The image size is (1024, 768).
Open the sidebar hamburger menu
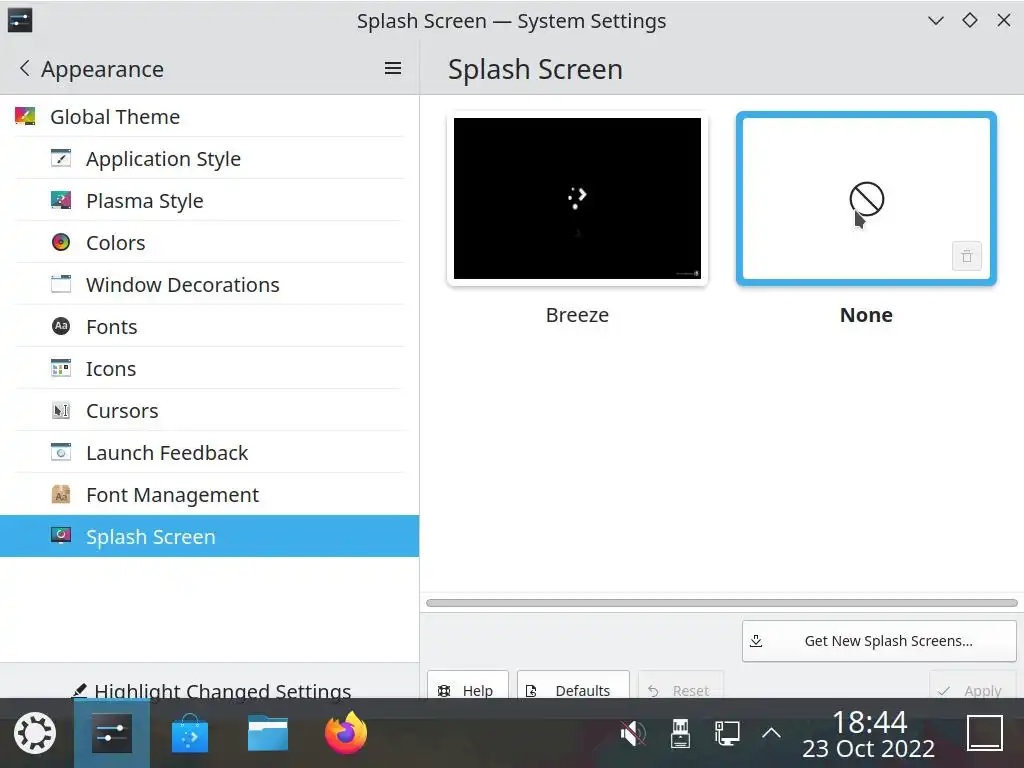(392, 68)
